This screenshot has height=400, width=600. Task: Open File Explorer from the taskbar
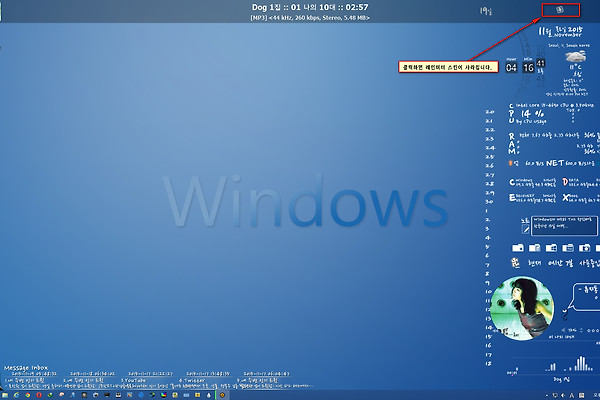point(5,395)
